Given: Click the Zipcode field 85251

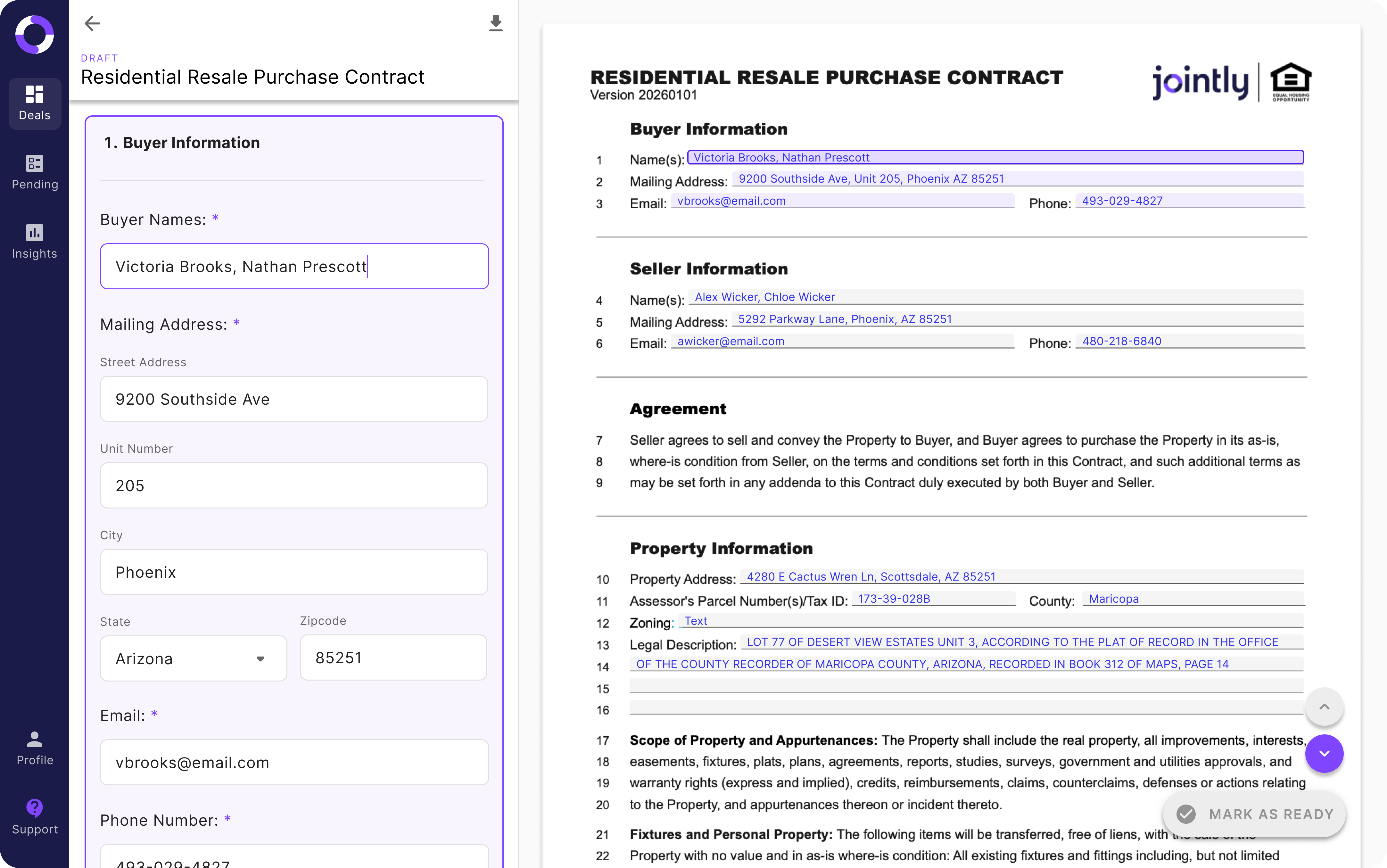Looking at the screenshot, I should (x=393, y=658).
